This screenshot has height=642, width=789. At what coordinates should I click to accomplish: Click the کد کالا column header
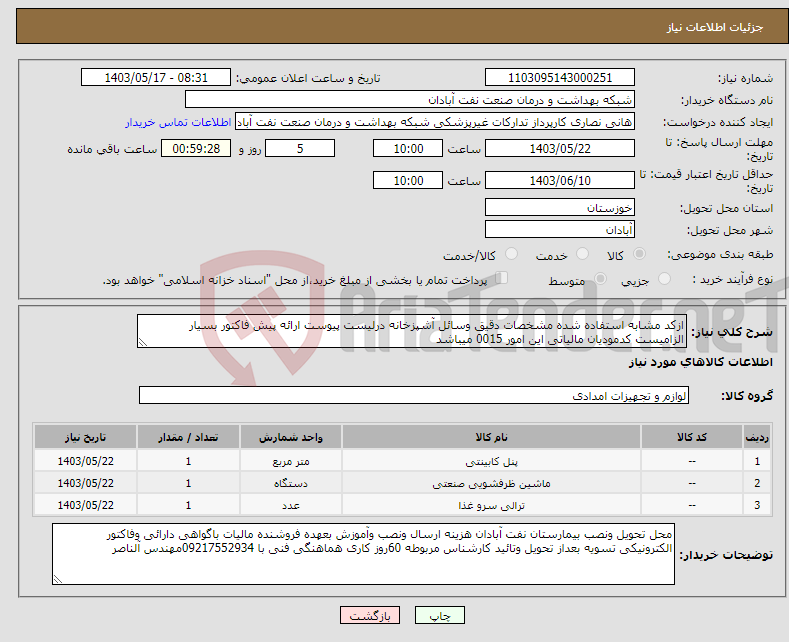692,437
